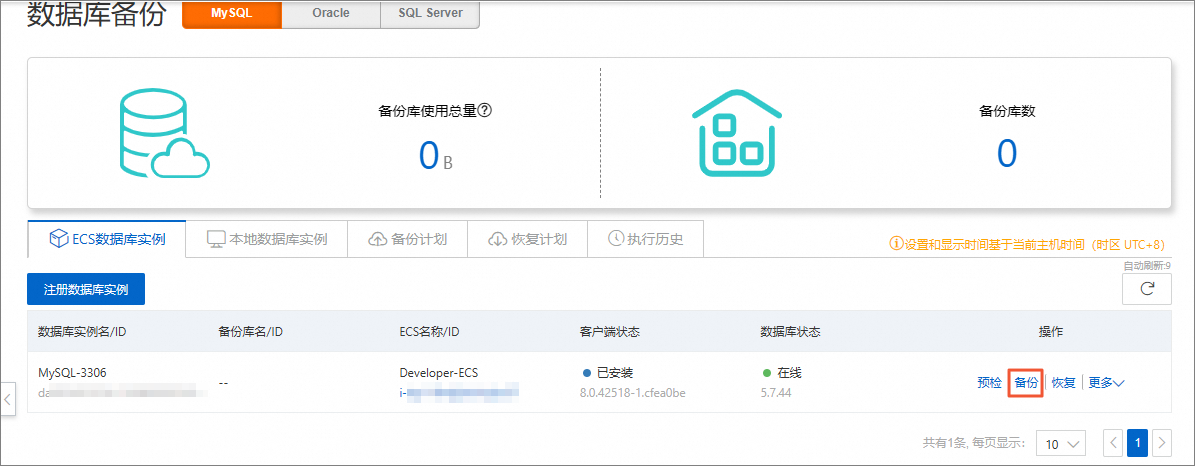Image resolution: width=1195 pixels, height=466 pixels.
Task: Switch to the MySQL database type tab
Action: [x=232, y=14]
